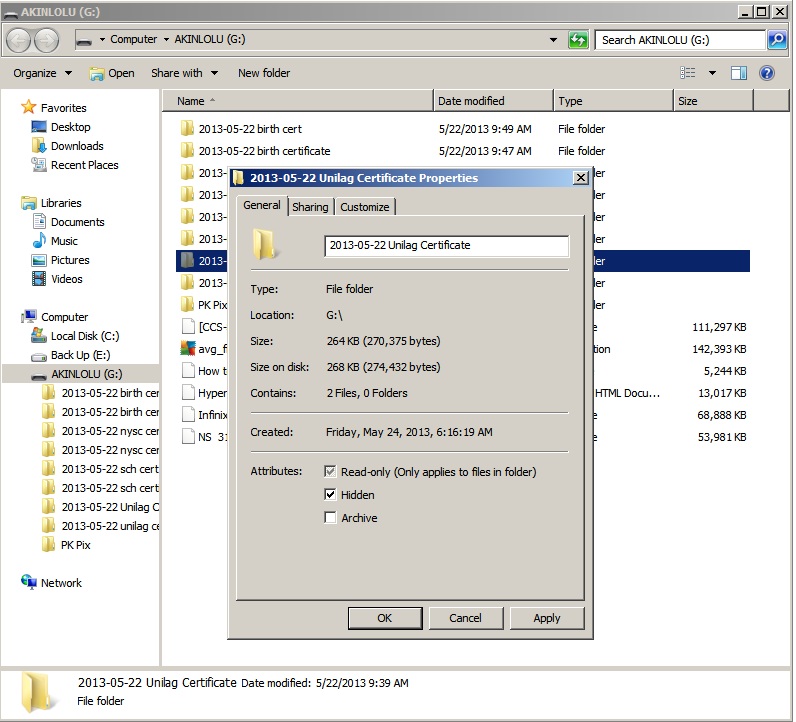Open the blue Help icon
Viewport: 796px width, 722px height.
click(x=767, y=73)
